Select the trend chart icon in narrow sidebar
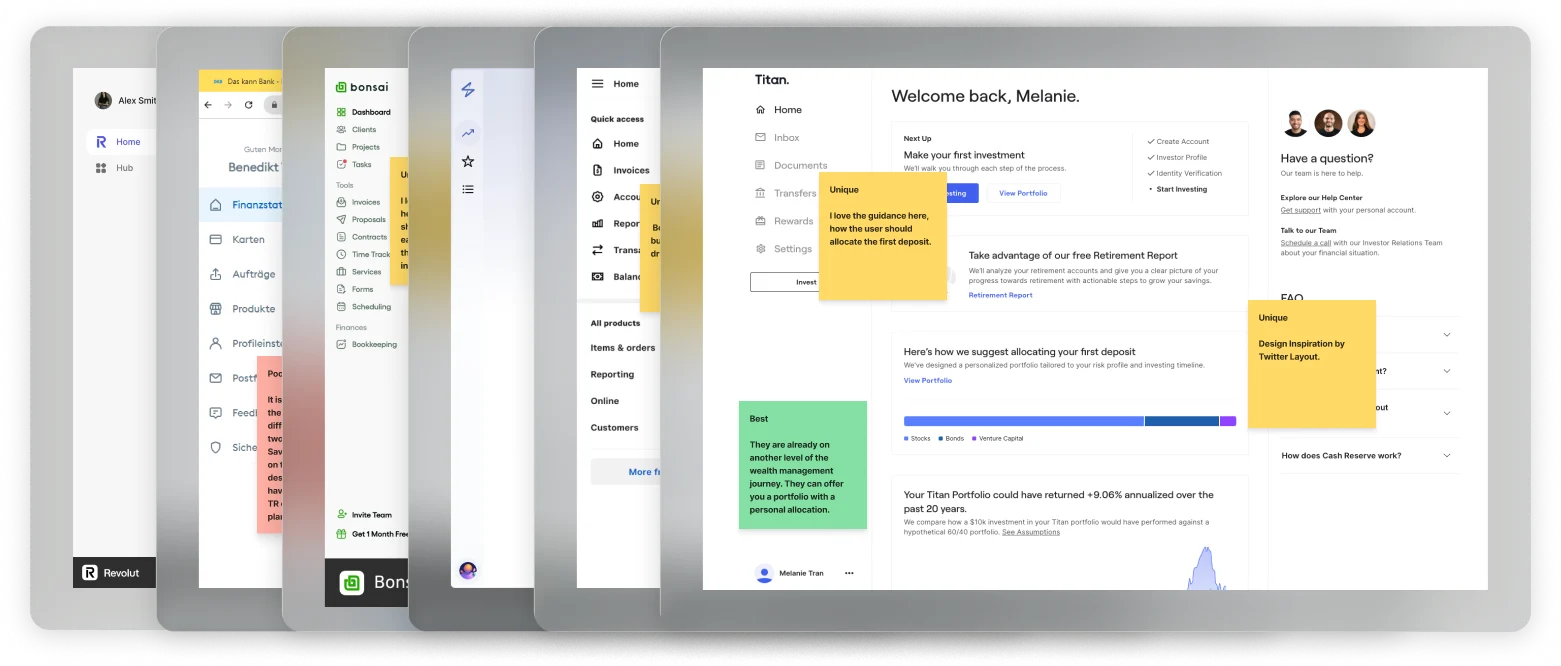Screen dimensions: 1561x666 pos(467,133)
